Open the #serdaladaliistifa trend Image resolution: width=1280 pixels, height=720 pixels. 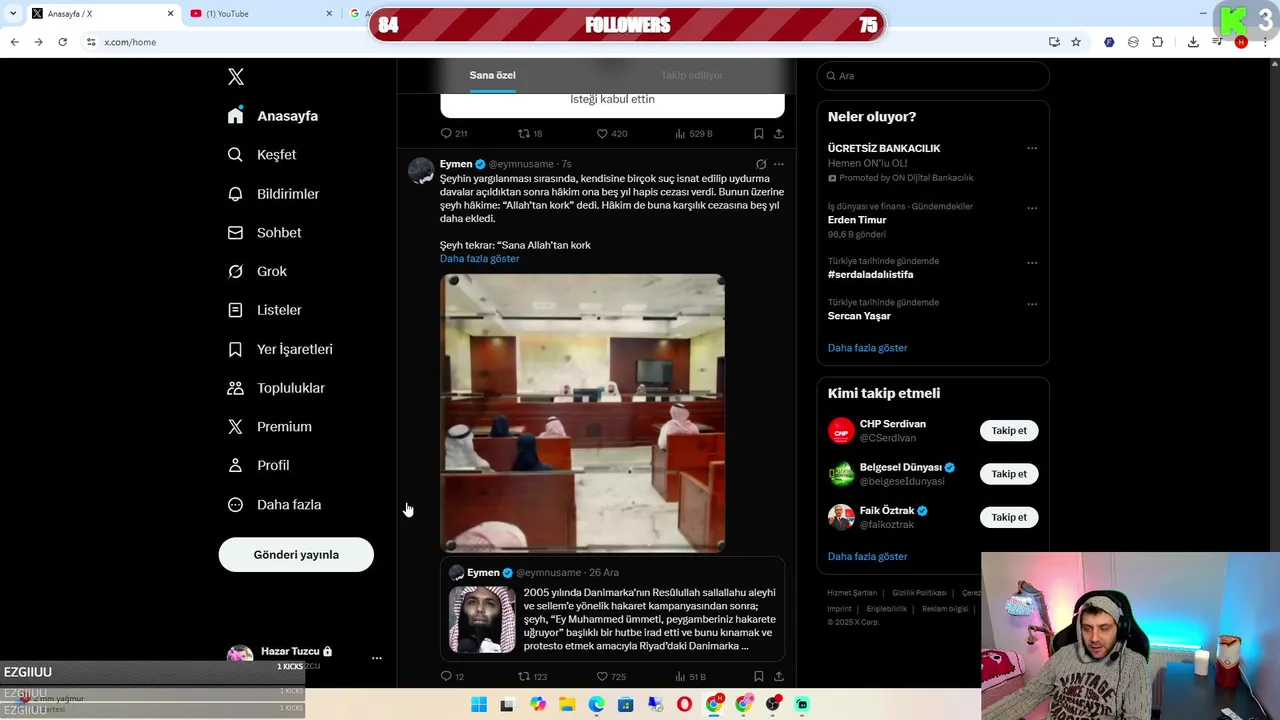[870, 275]
